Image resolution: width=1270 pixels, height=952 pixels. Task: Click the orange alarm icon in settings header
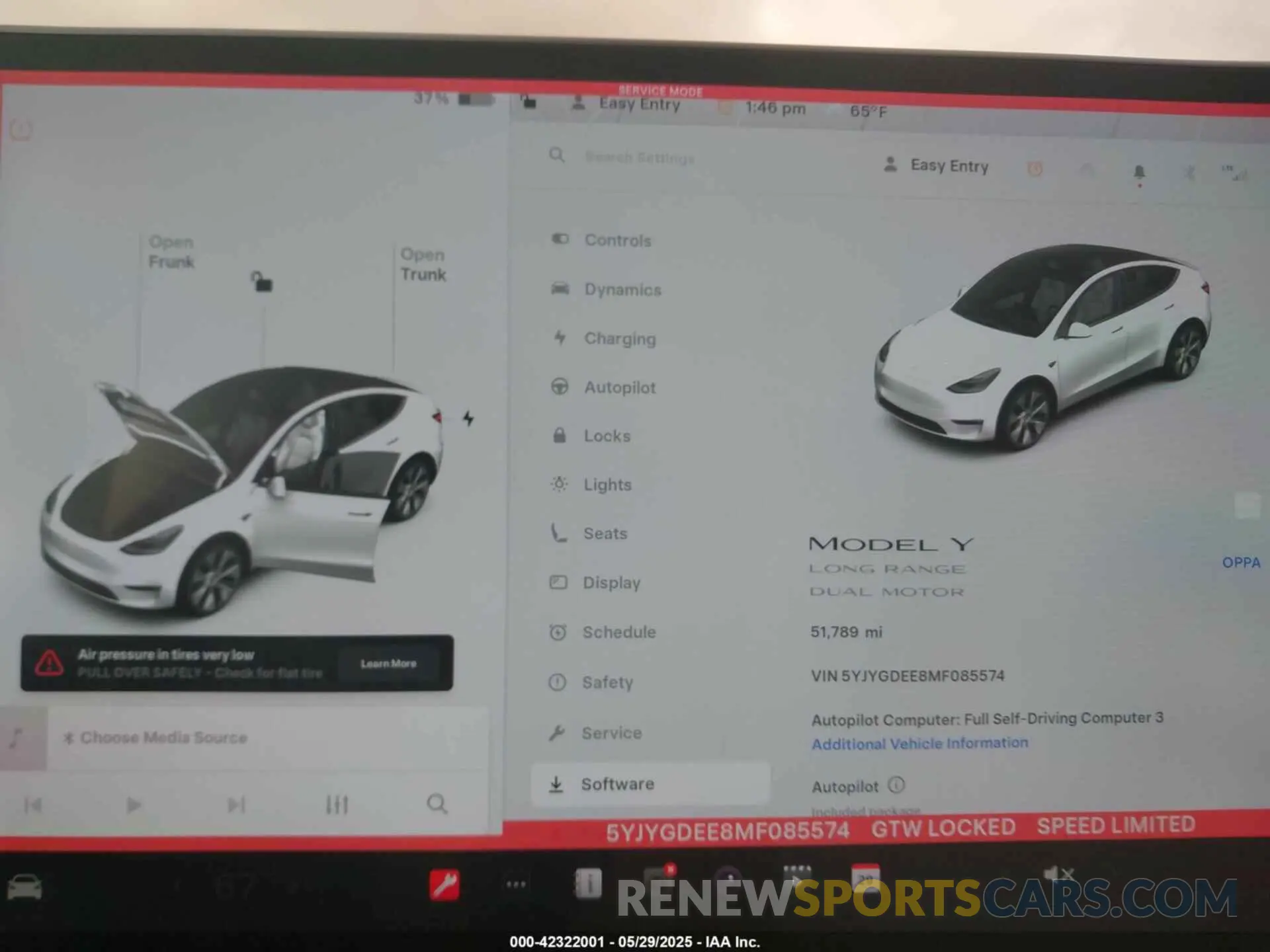pos(1035,169)
